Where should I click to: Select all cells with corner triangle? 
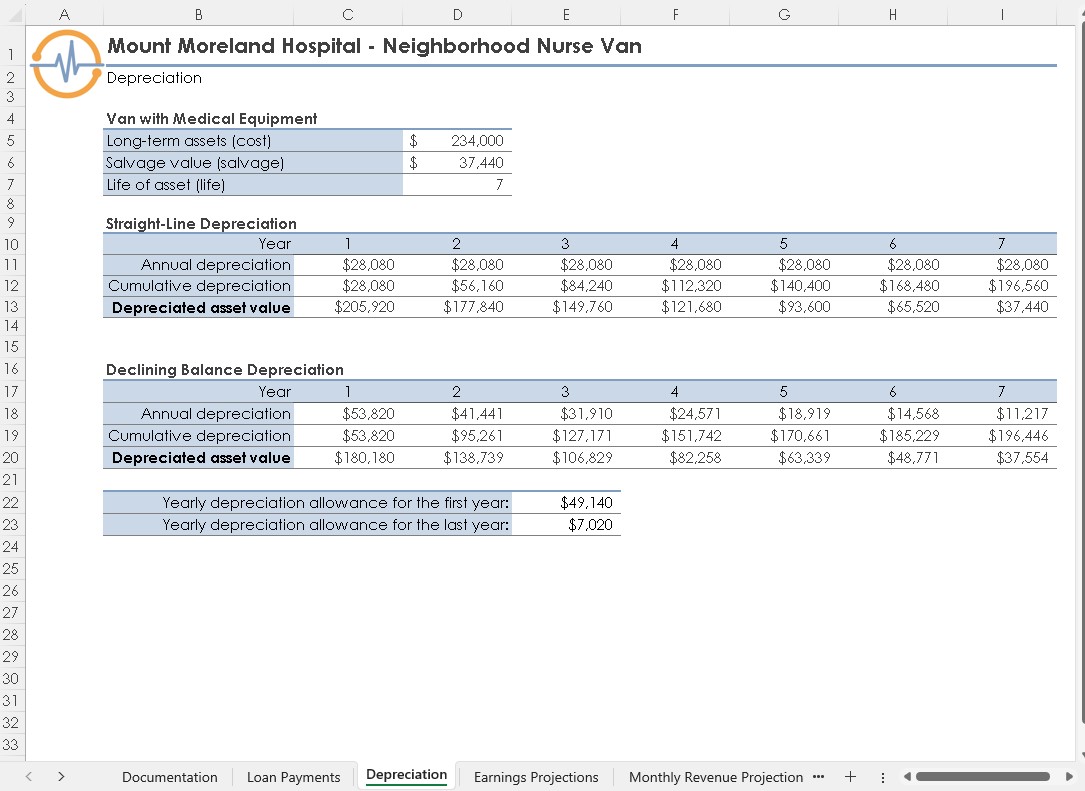[17, 15]
